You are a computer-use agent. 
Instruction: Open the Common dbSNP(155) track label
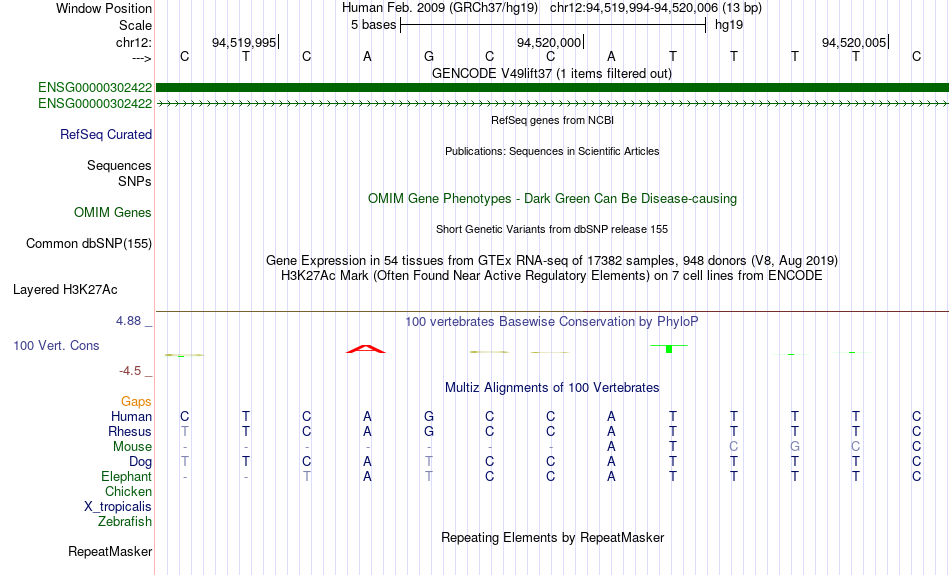pos(88,244)
